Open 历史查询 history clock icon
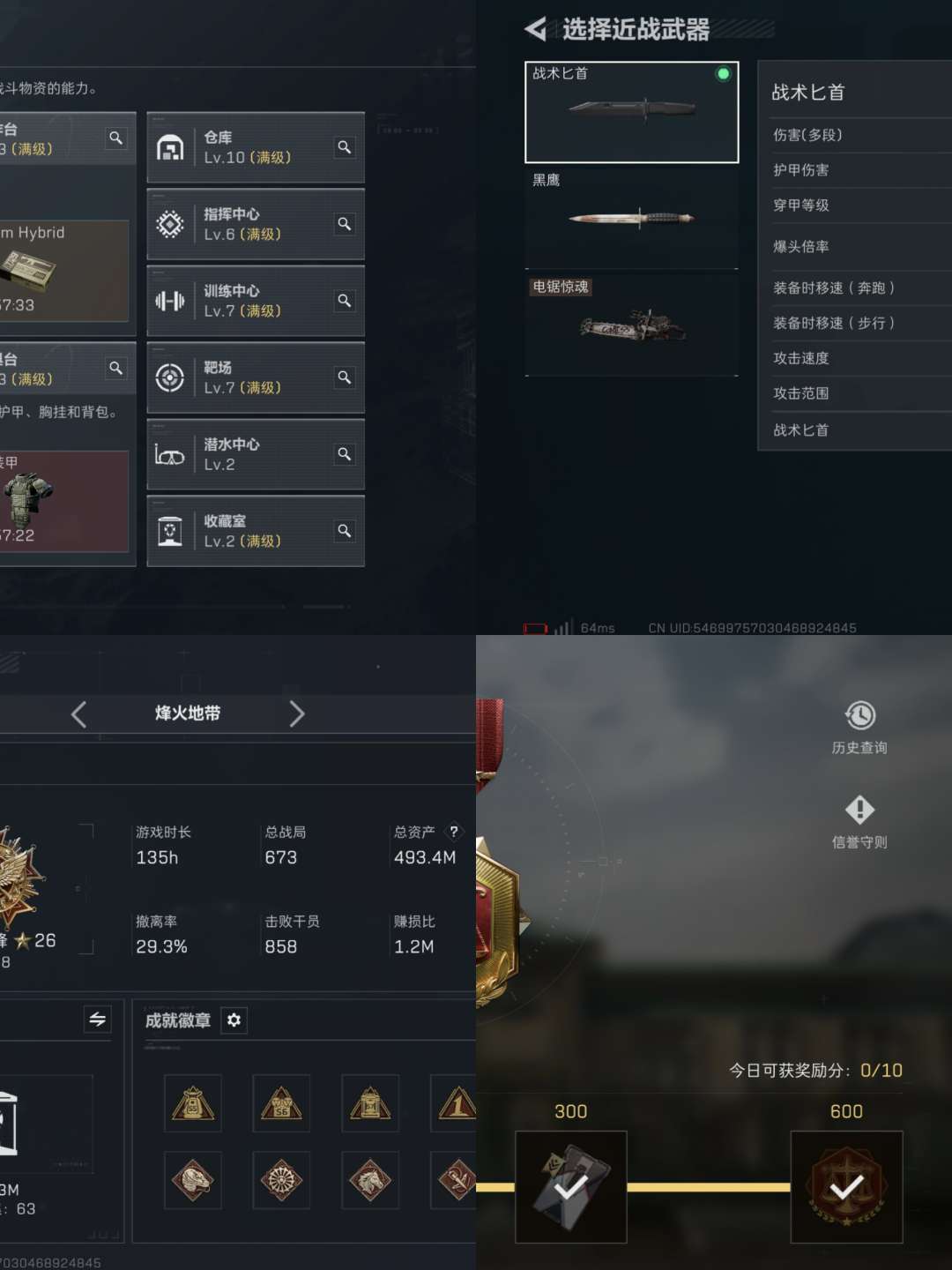 (x=859, y=715)
